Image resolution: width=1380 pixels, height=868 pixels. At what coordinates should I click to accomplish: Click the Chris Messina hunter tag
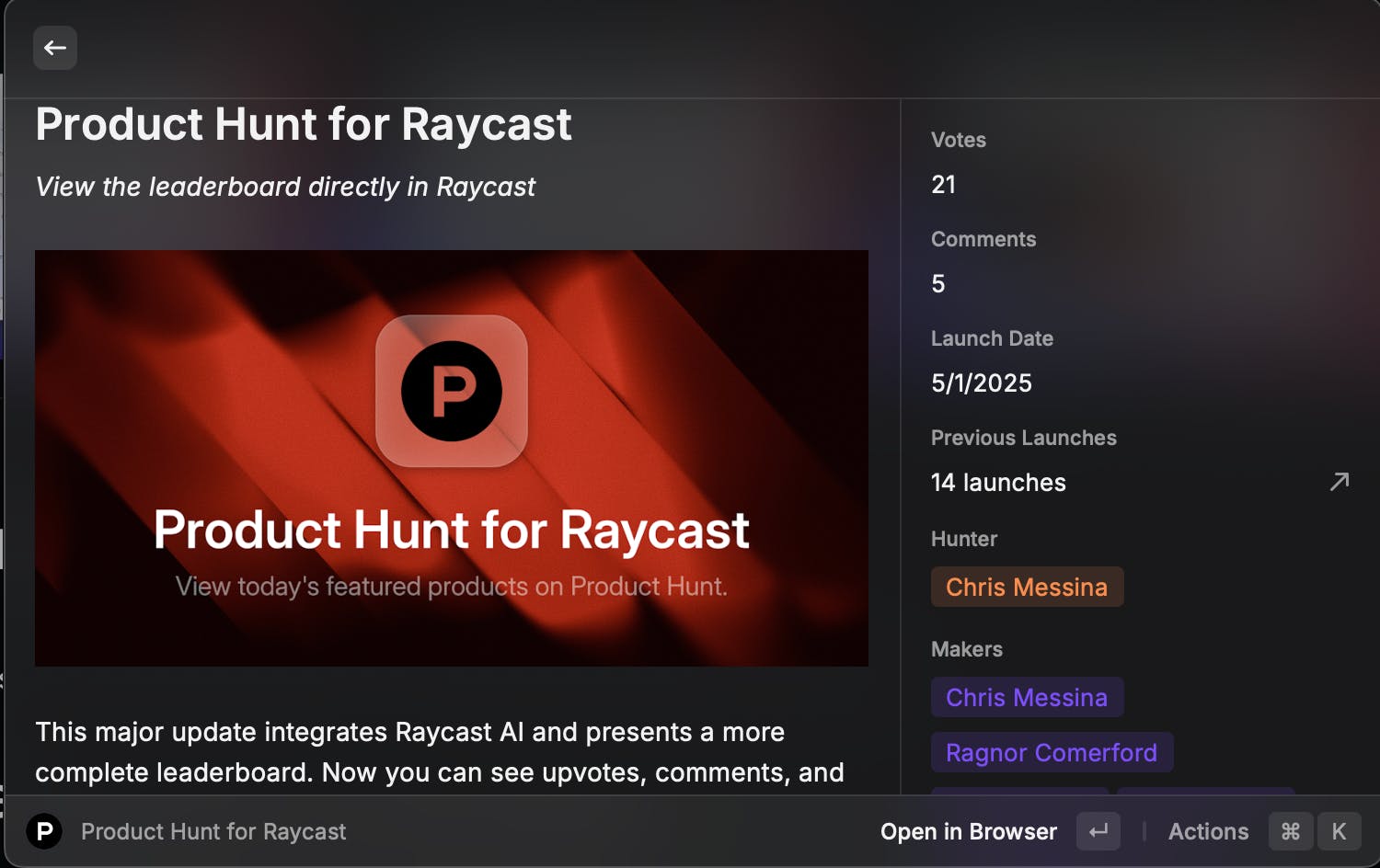[x=1027, y=587]
